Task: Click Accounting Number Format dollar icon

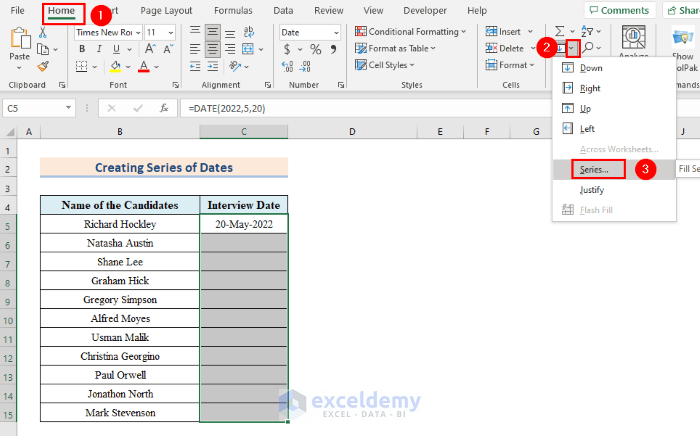Action: (x=287, y=49)
